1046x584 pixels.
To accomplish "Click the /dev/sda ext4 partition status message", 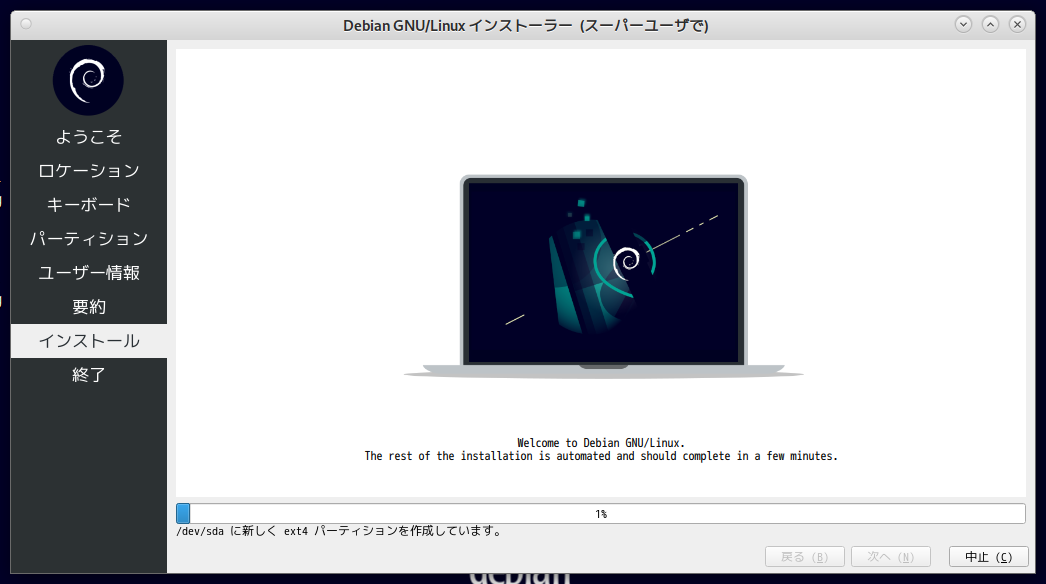I will click(x=339, y=531).
